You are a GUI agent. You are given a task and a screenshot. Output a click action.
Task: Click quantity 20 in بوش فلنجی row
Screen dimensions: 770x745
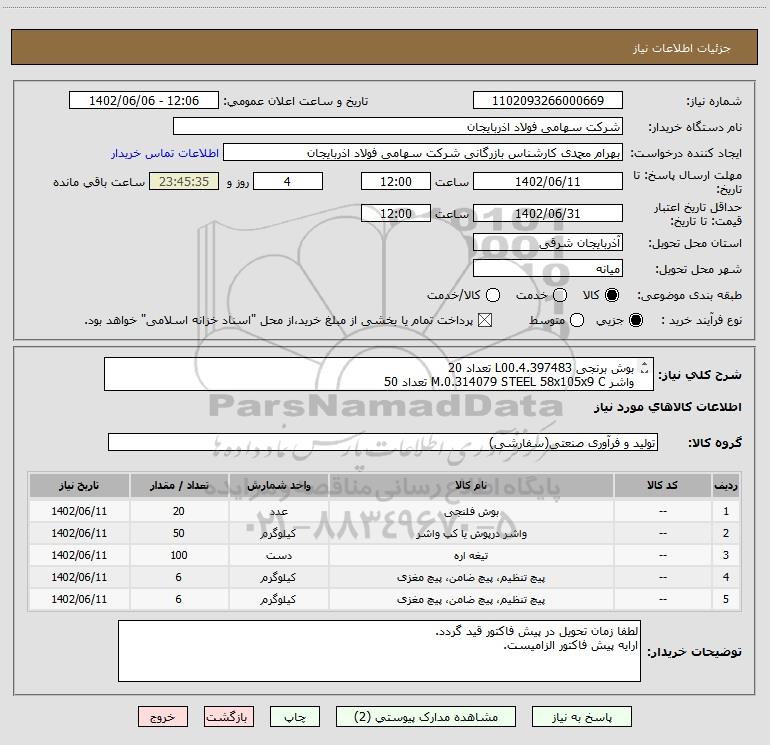pos(179,511)
